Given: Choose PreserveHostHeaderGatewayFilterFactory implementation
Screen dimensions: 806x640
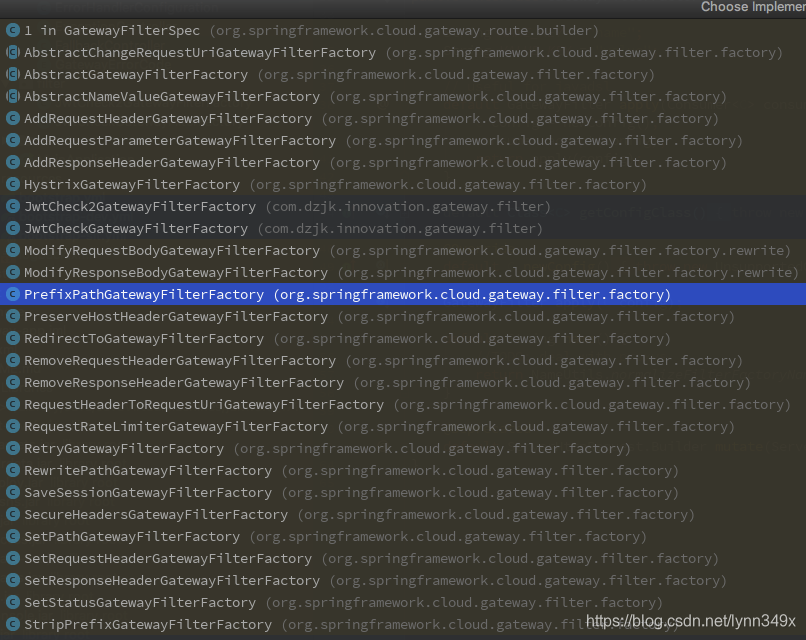Looking at the screenshot, I should 403,316.
